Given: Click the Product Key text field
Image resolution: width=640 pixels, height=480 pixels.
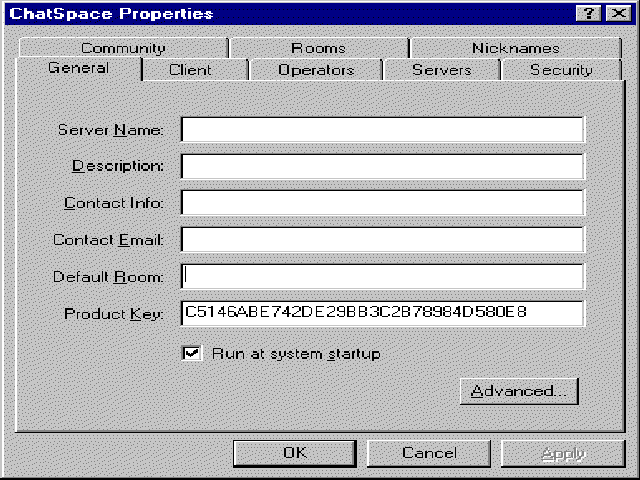Looking at the screenshot, I should [382, 313].
